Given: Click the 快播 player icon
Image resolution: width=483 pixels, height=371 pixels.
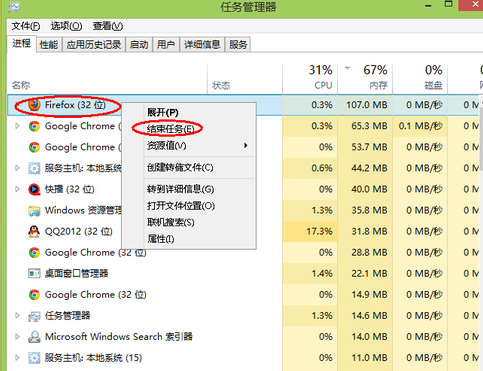Looking at the screenshot, I should (34, 189).
